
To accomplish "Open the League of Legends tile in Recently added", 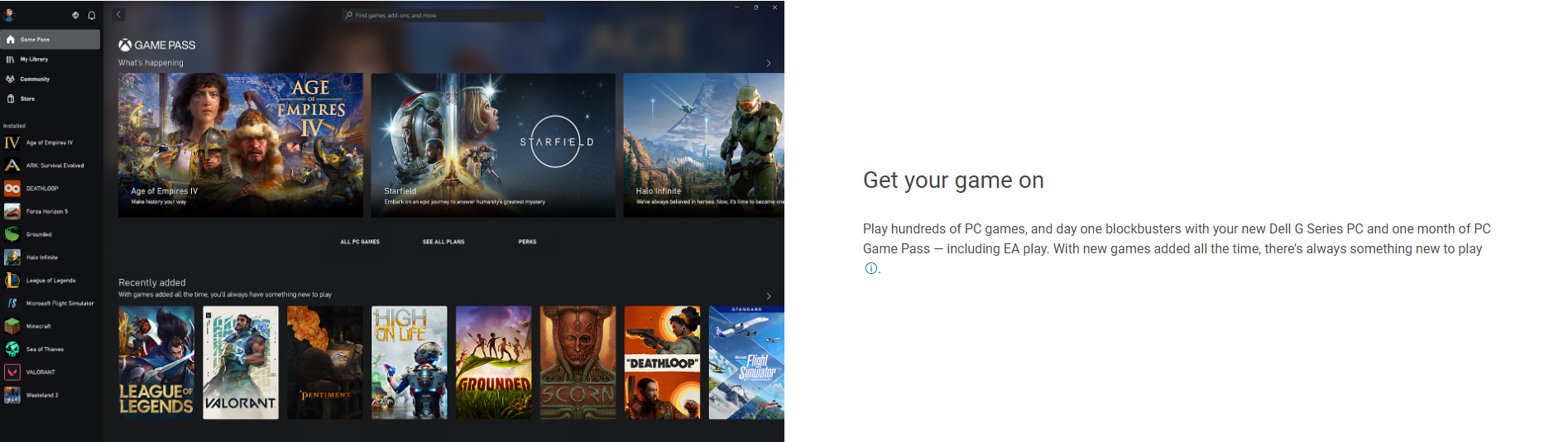I will click(156, 363).
